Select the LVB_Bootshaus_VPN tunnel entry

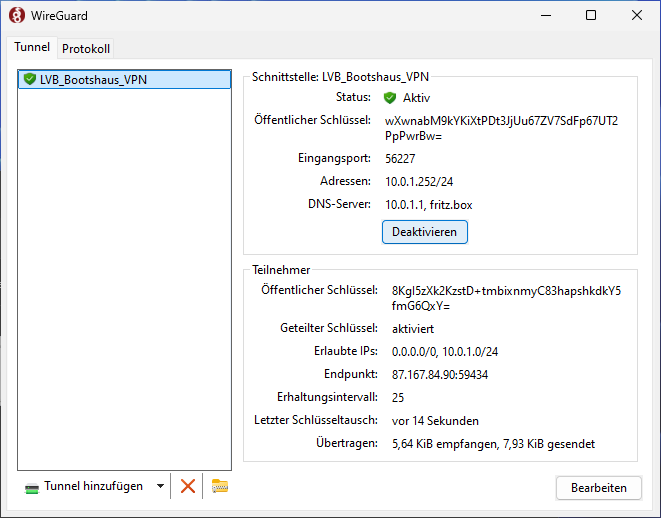click(124, 79)
